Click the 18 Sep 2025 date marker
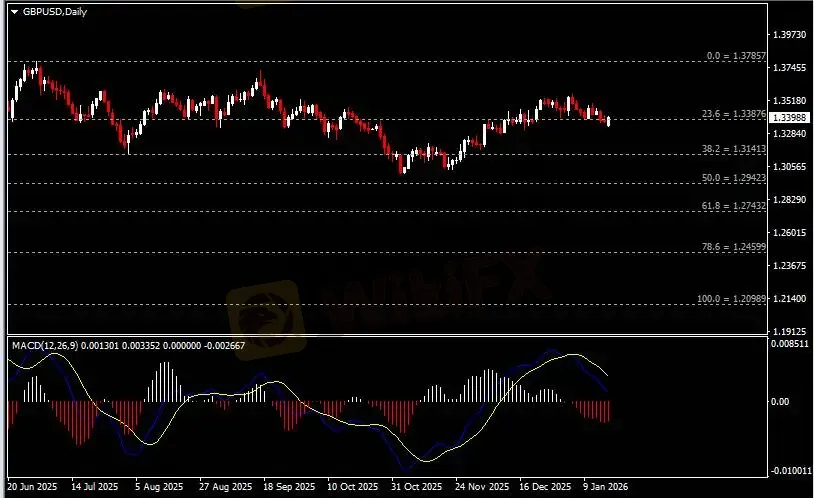814x498 pixels. [289, 487]
